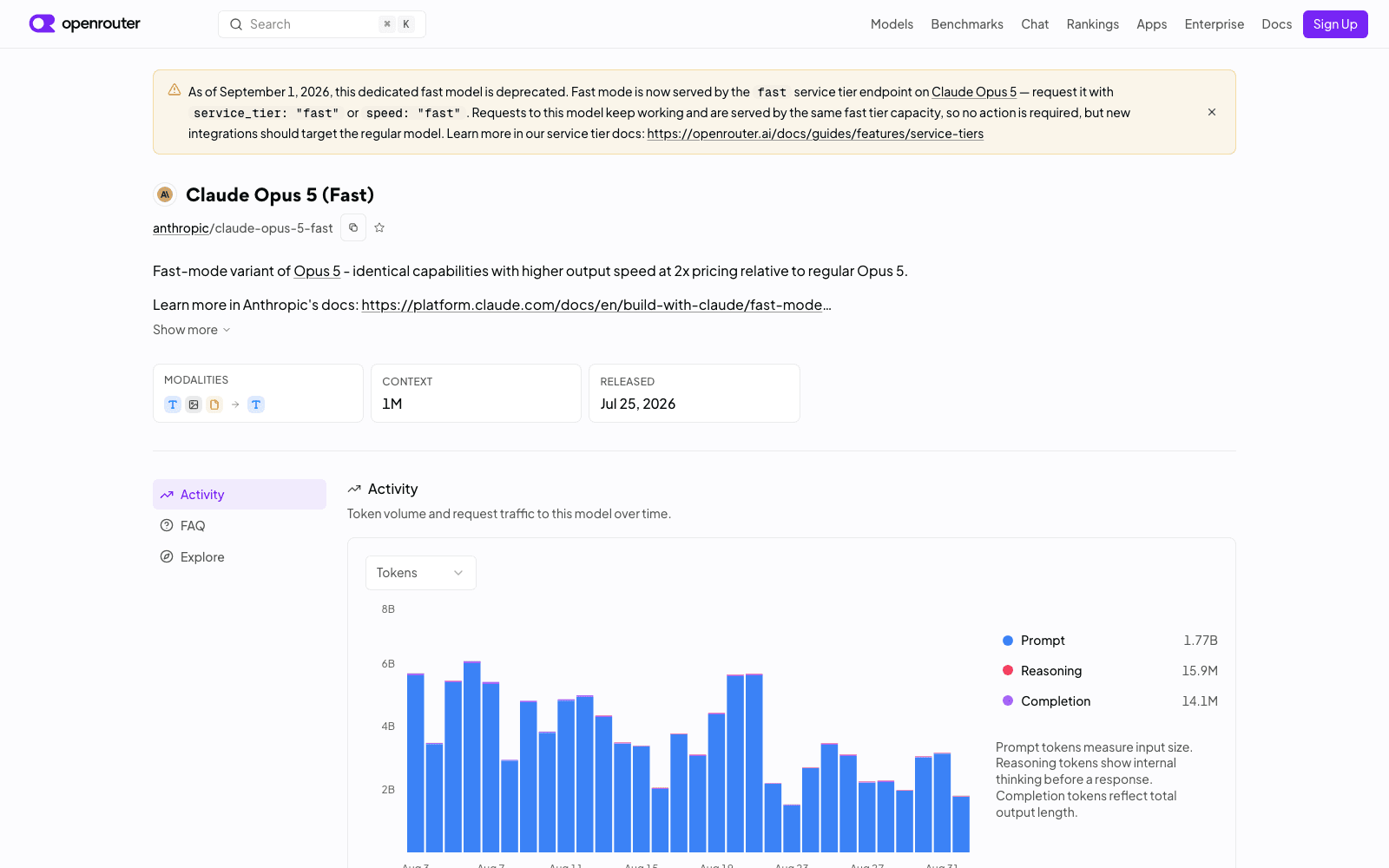Image resolution: width=1389 pixels, height=868 pixels.
Task: Click the Claude Opus 5 (Fast) title
Action: pos(280,194)
